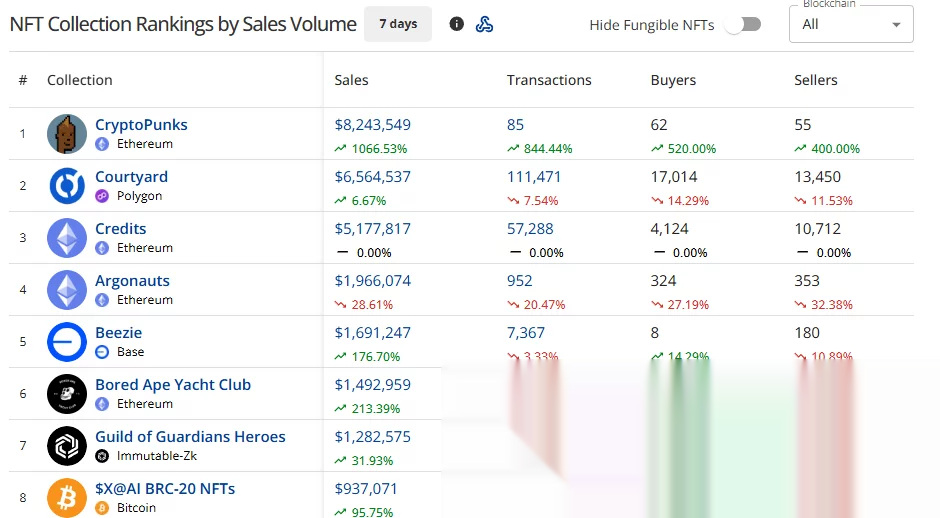Open the Bored Ape Yacht Club link
This screenshot has height=518, width=940.
coord(173,384)
